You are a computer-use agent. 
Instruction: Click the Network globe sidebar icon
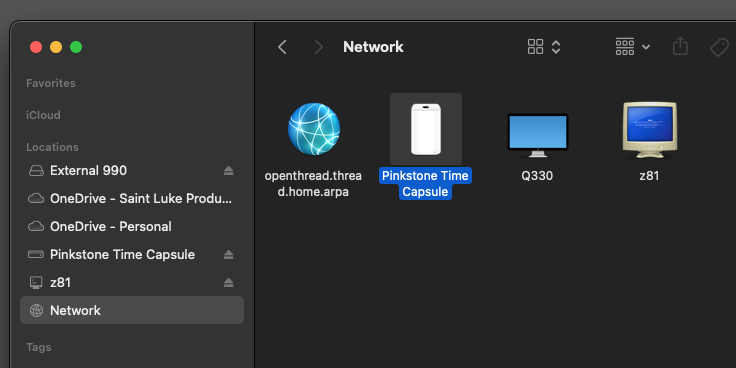point(36,310)
